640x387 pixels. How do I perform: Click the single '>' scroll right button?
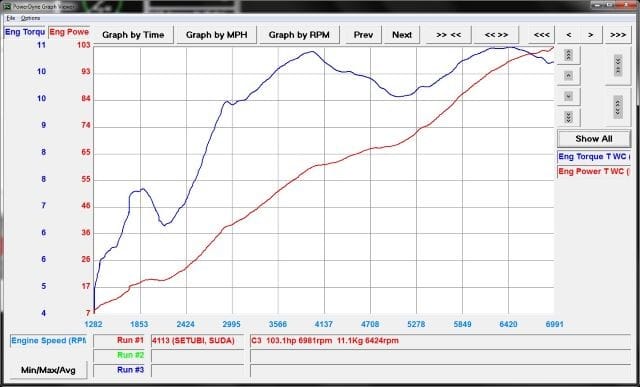point(591,35)
